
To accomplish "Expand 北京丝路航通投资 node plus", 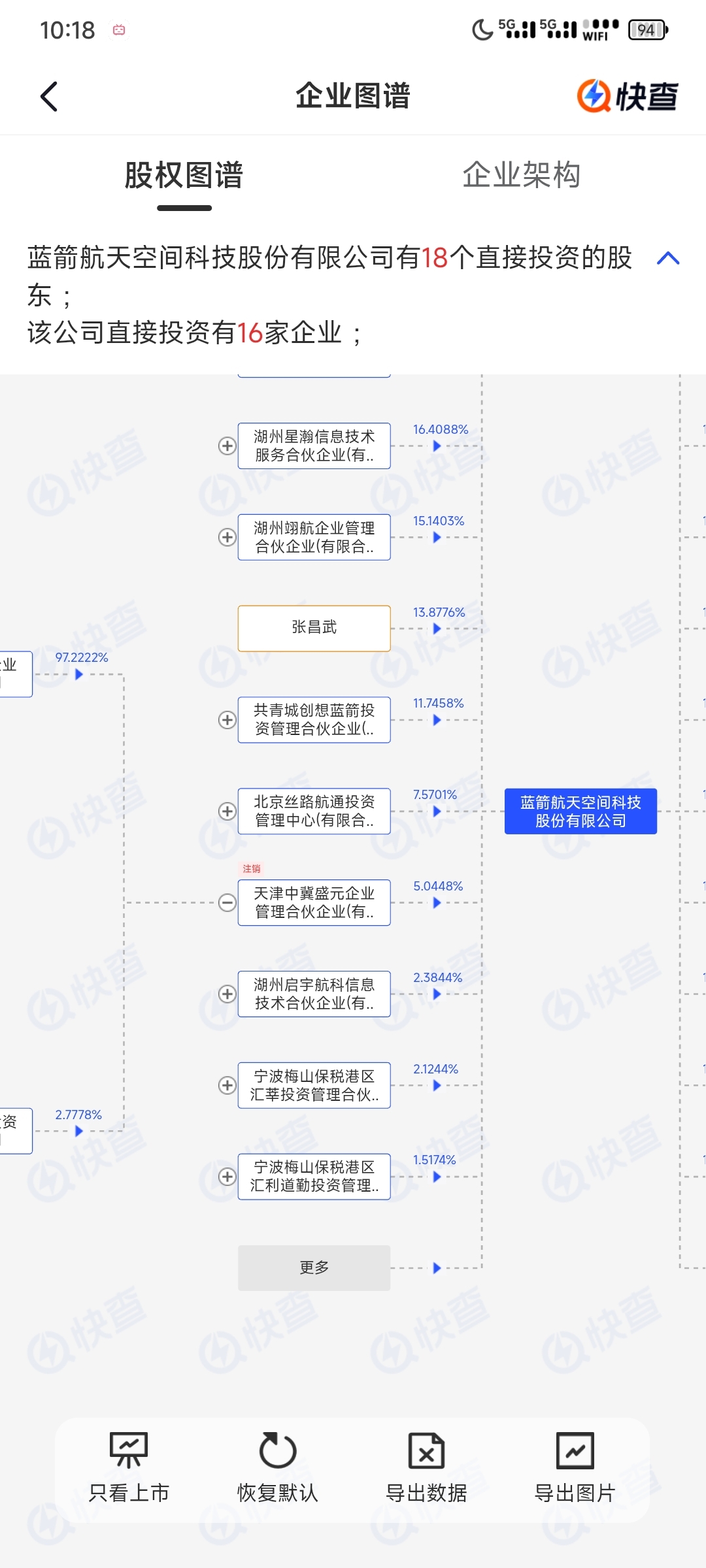I will [227, 811].
